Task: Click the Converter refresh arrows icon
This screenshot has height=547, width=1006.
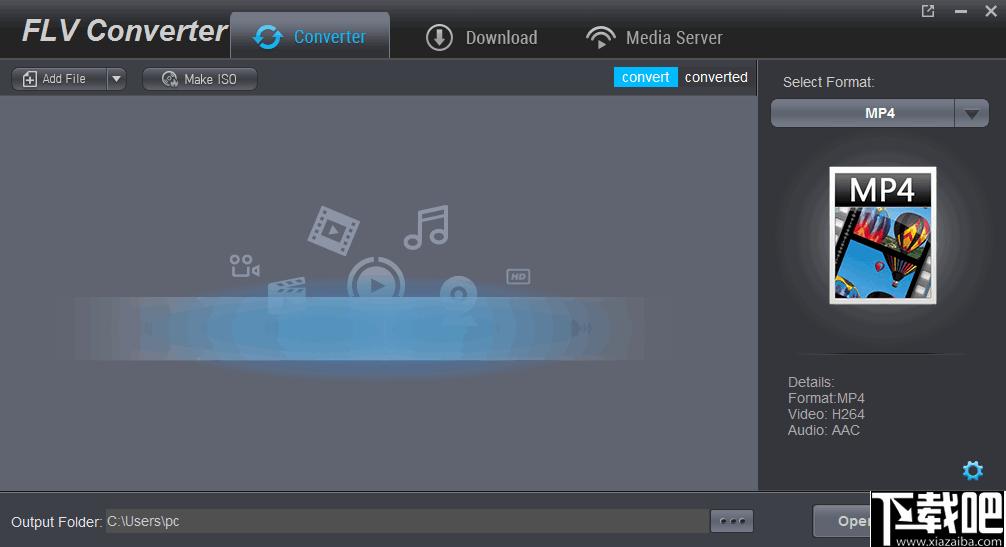Action: coord(268,37)
